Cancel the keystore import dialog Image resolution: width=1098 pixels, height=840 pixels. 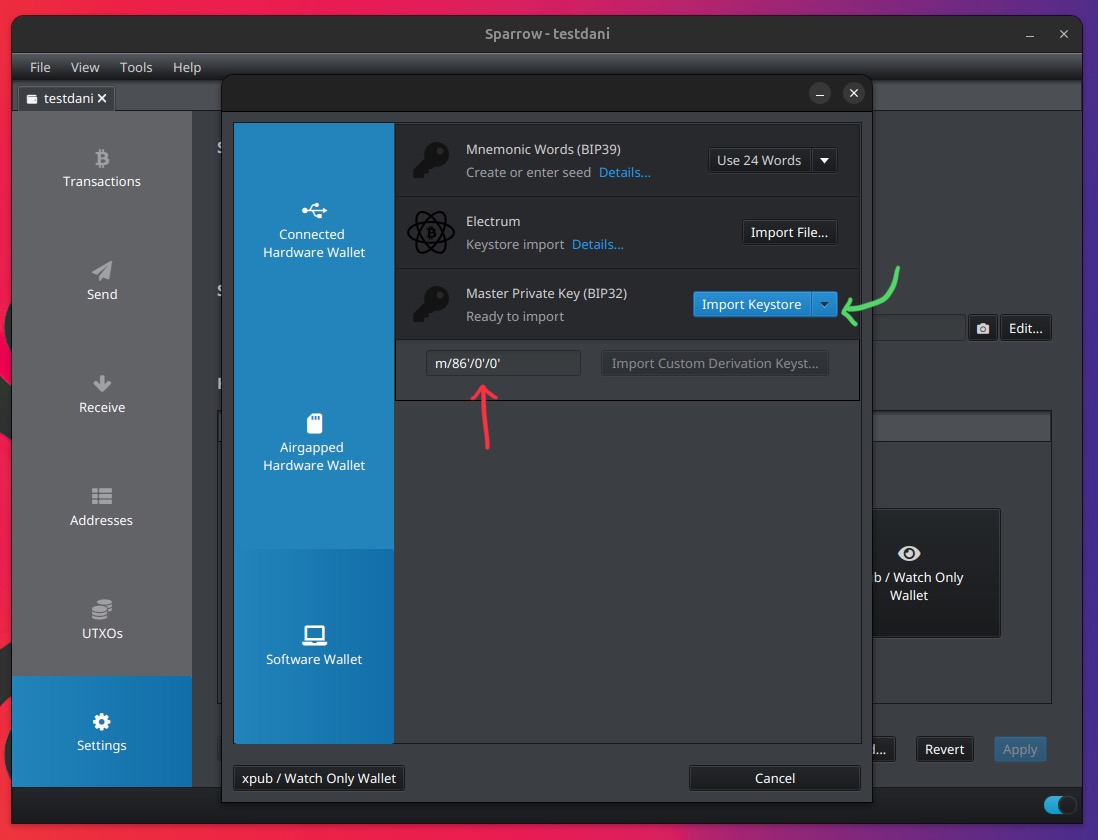coord(774,778)
